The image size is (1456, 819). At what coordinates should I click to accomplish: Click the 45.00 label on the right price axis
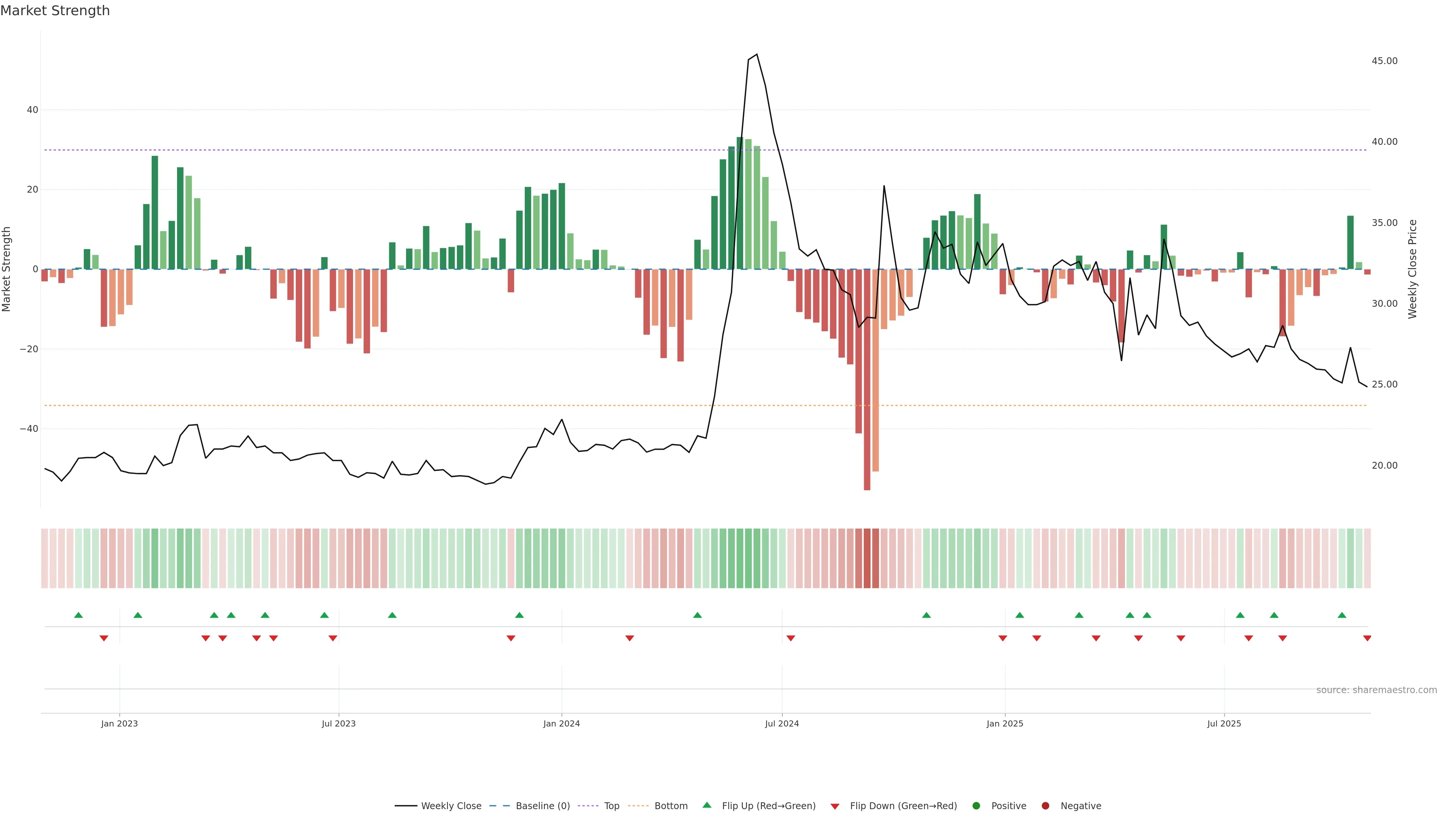(x=1384, y=61)
